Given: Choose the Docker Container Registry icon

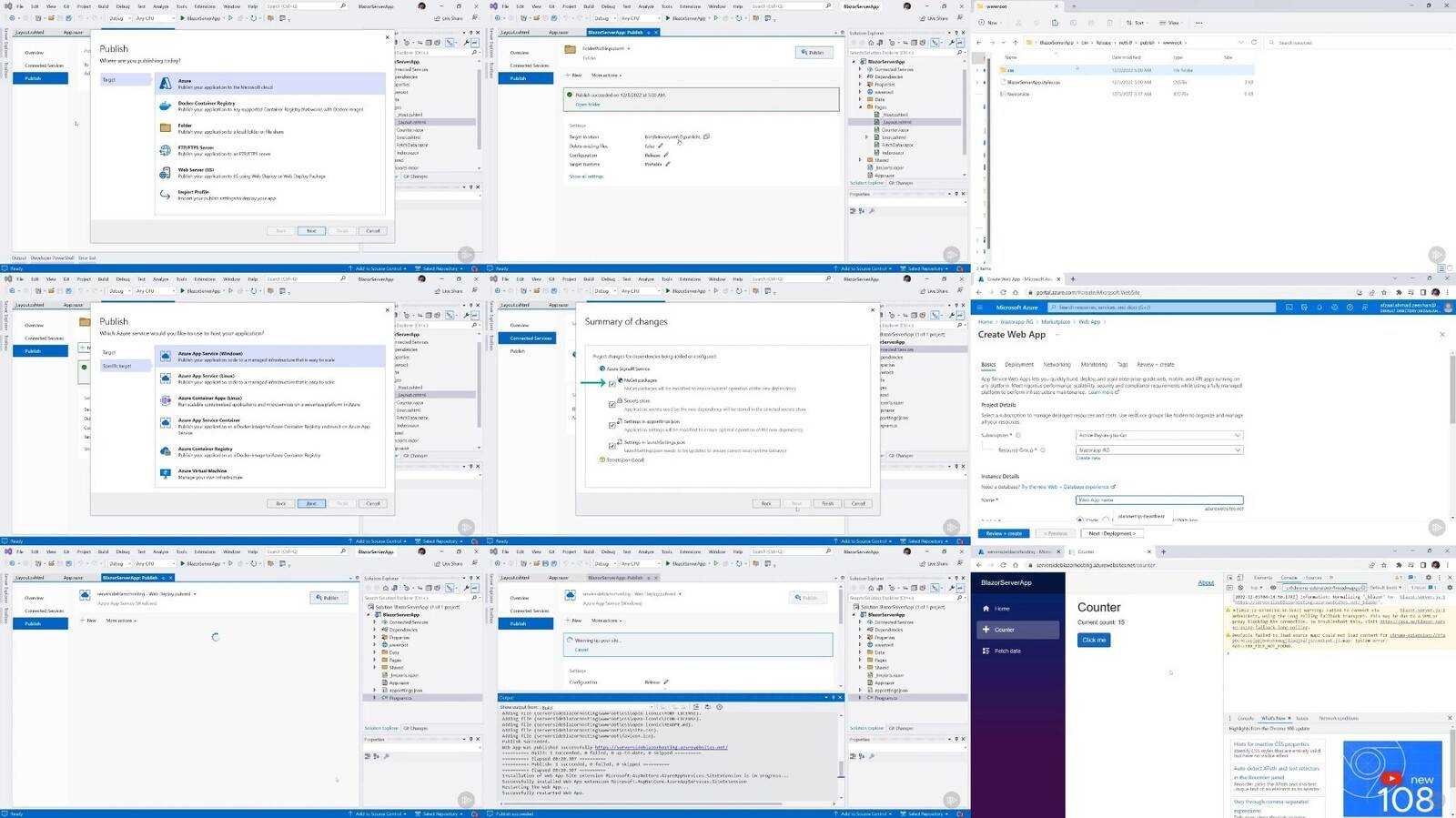Looking at the screenshot, I should [x=166, y=106].
